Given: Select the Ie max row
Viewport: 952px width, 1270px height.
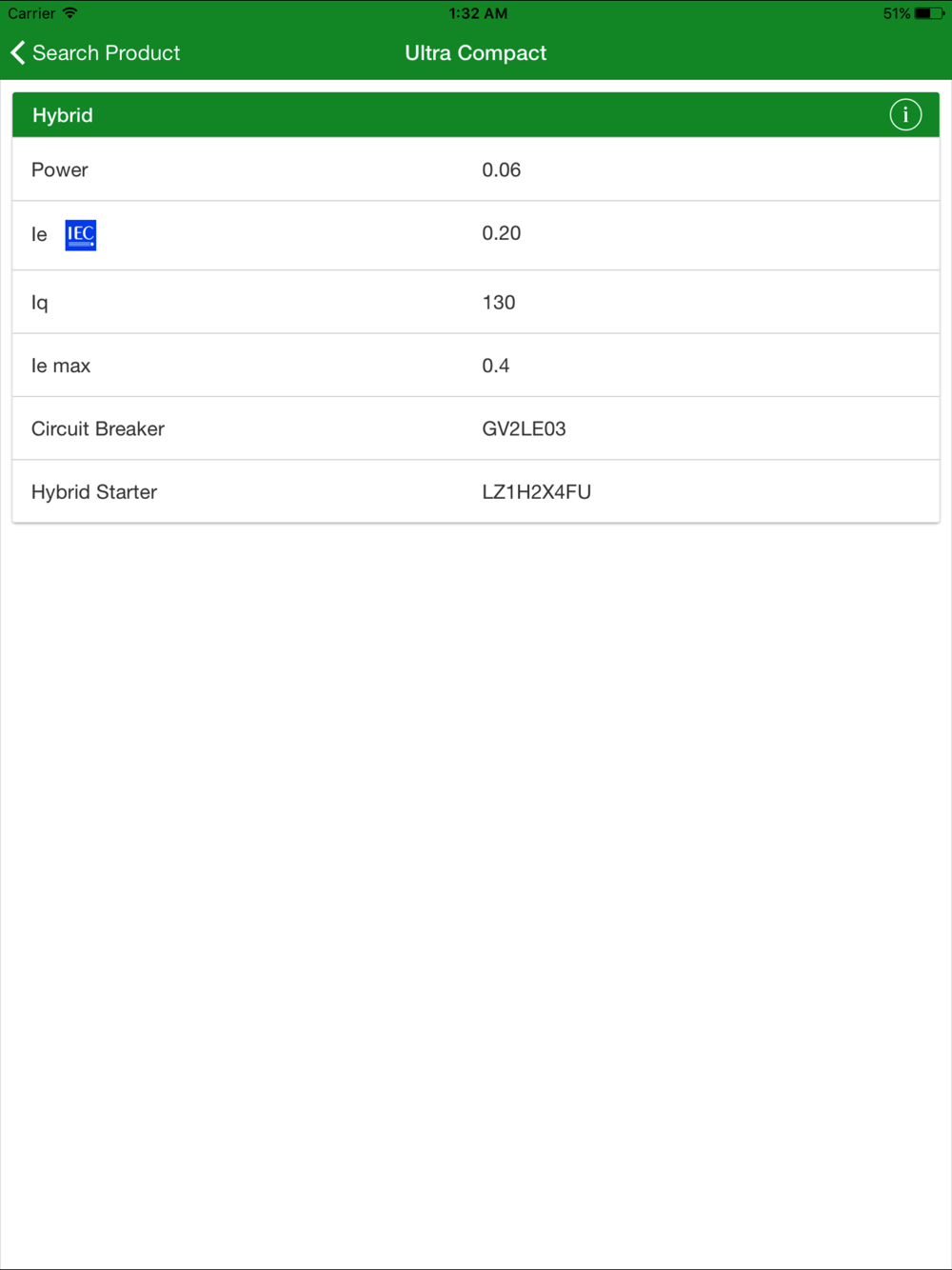Looking at the screenshot, I should click(476, 366).
